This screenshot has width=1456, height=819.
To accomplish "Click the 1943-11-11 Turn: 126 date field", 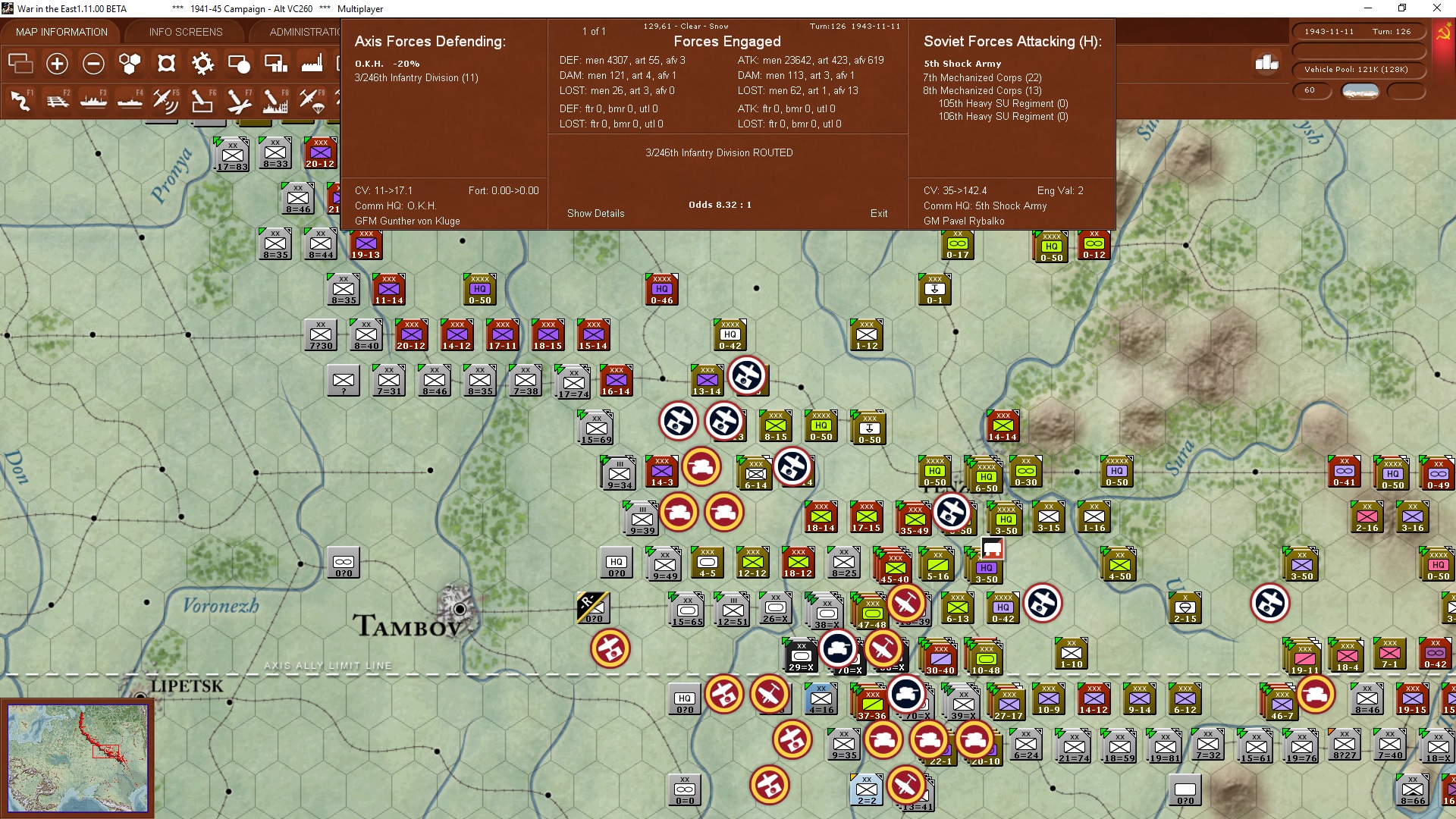I will (x=1358, y=32).
